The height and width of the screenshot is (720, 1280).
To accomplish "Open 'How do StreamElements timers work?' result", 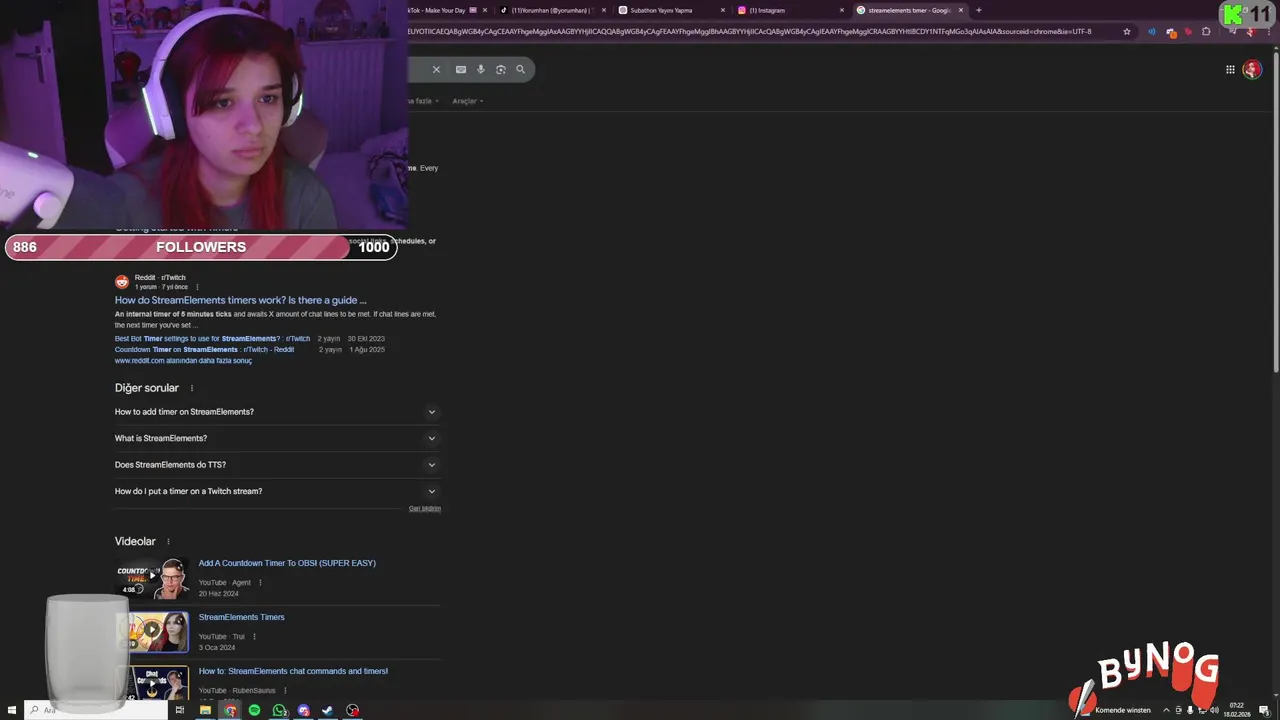I will pos(240,300).
